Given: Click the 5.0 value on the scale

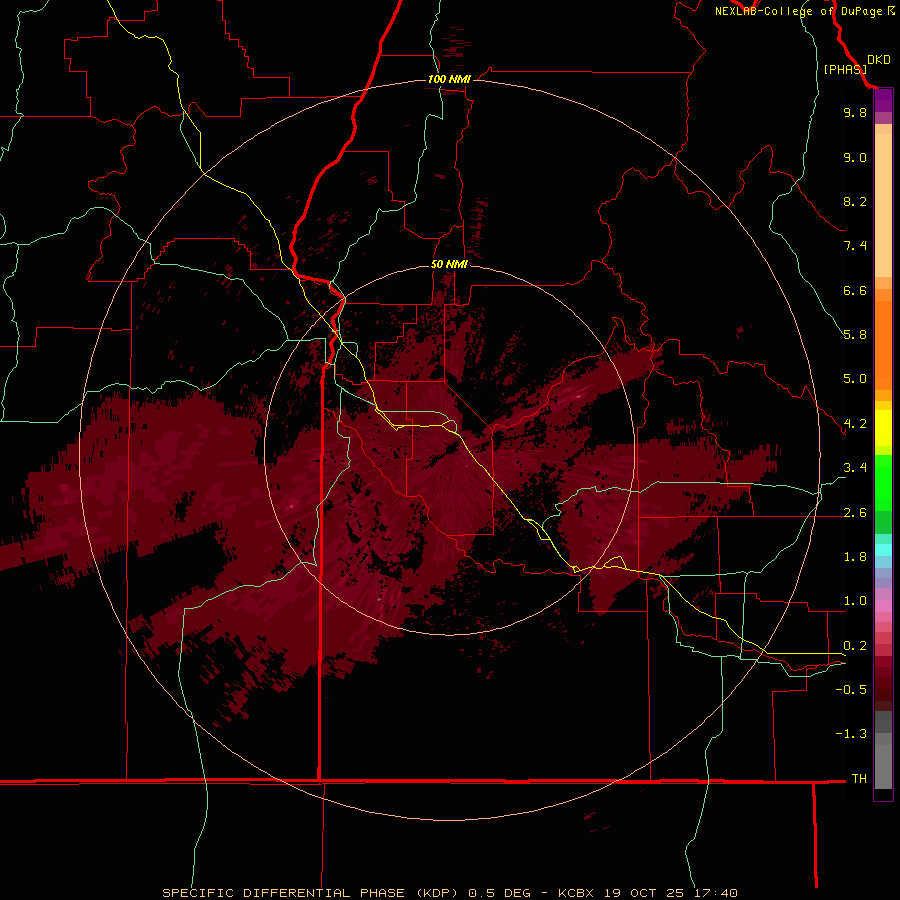Looking at the screenshot, I should (x=855, y=379).
